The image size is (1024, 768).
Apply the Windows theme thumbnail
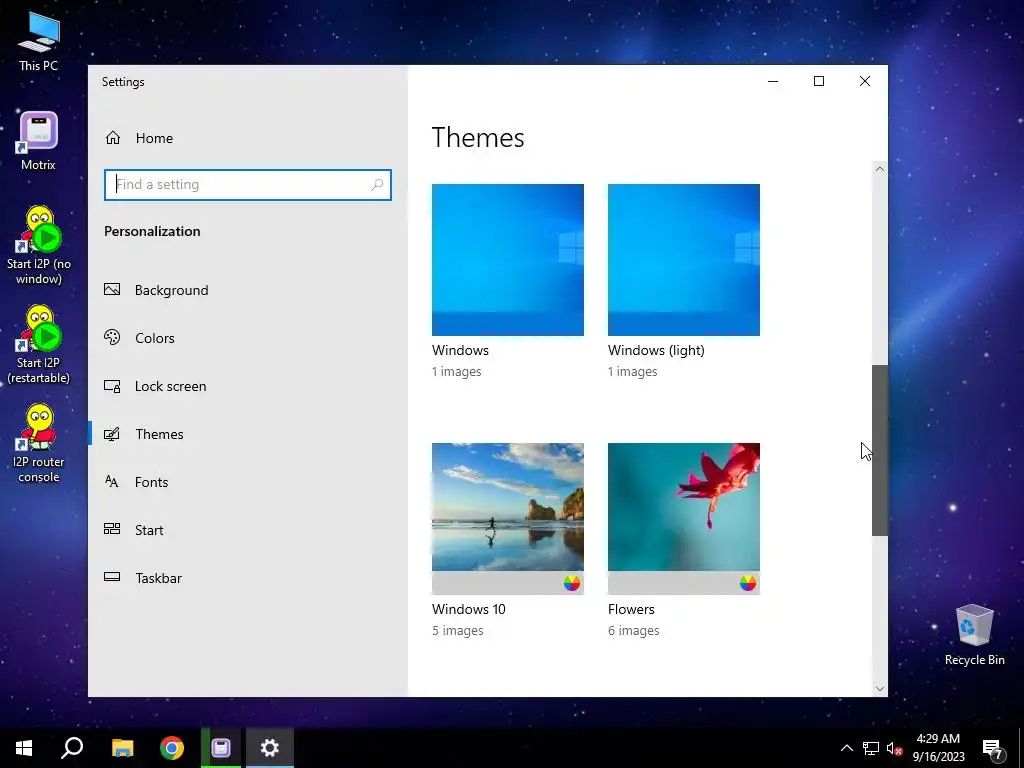click(x=507, y=260)
